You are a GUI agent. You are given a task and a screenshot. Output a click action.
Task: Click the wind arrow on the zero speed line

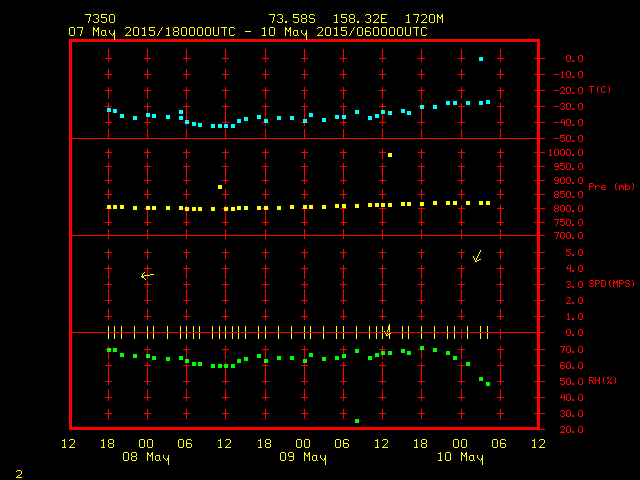click(387, 331)
